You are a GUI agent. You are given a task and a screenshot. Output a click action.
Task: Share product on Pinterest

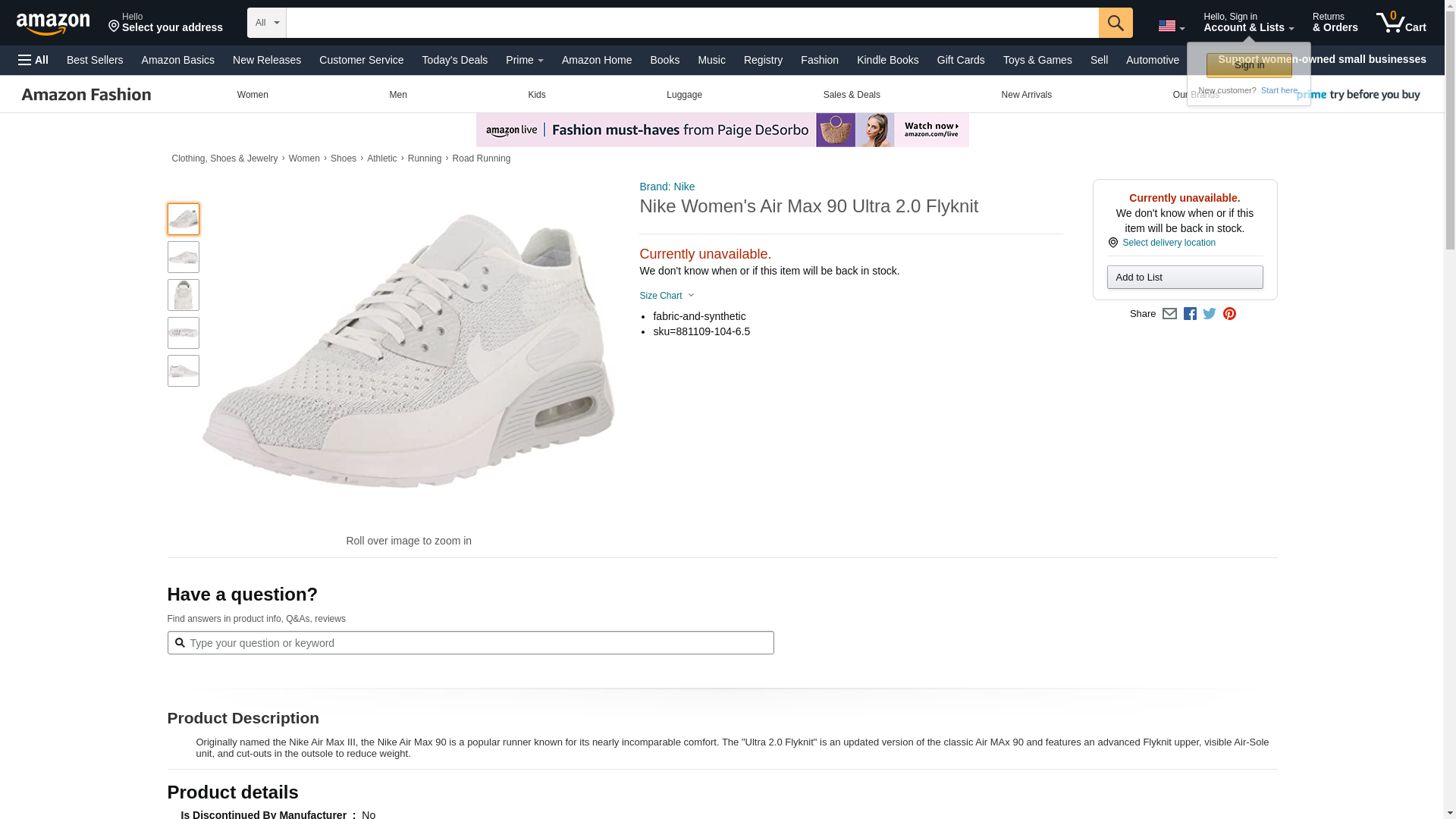[1229, 314]
